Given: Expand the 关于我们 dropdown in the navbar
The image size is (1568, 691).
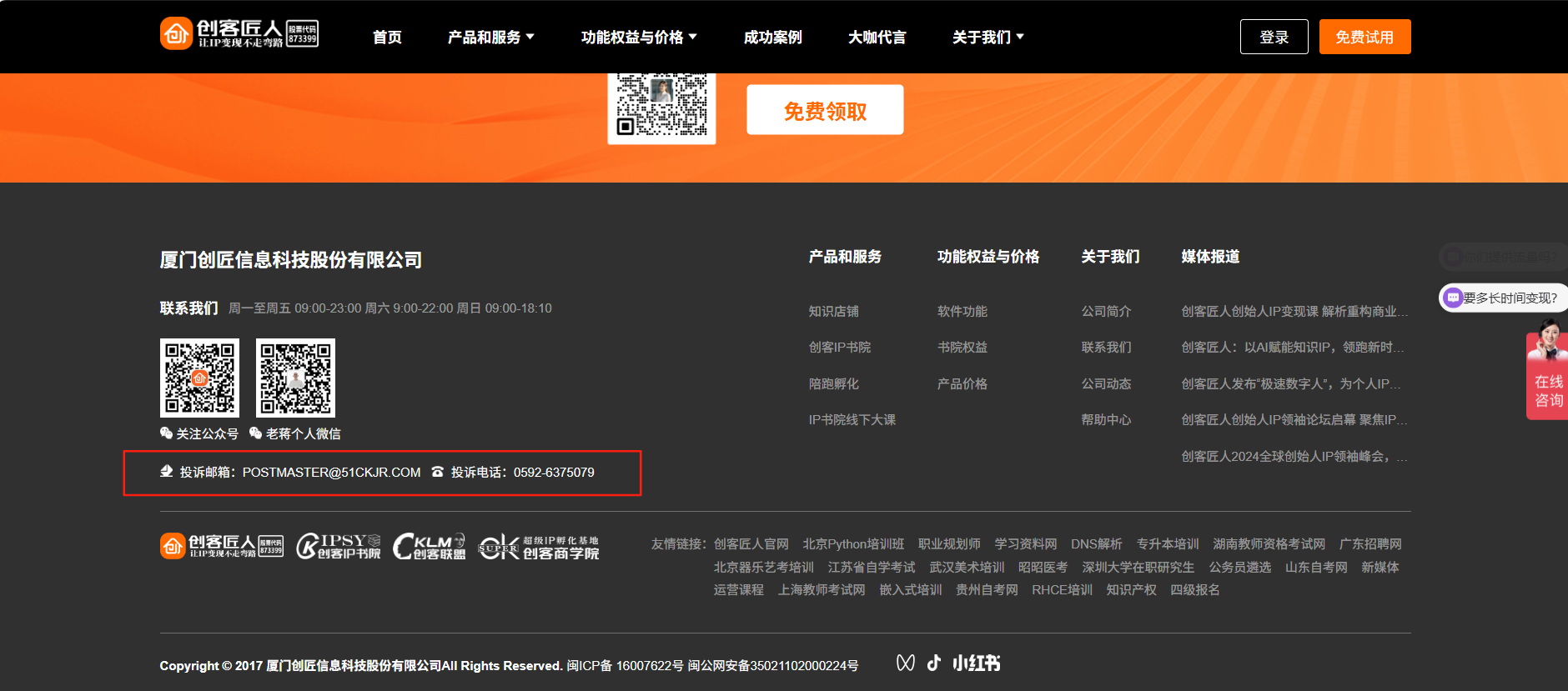Looking at the screenshot, I should point(988,38).
